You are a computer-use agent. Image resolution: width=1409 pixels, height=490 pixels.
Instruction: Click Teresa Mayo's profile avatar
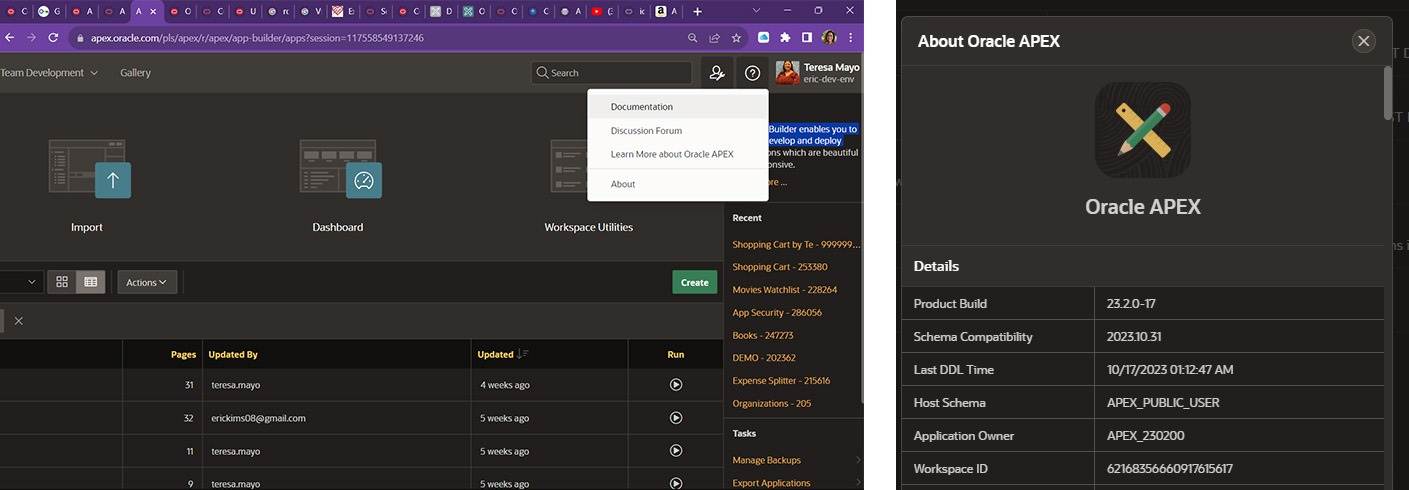coord(787,72)
